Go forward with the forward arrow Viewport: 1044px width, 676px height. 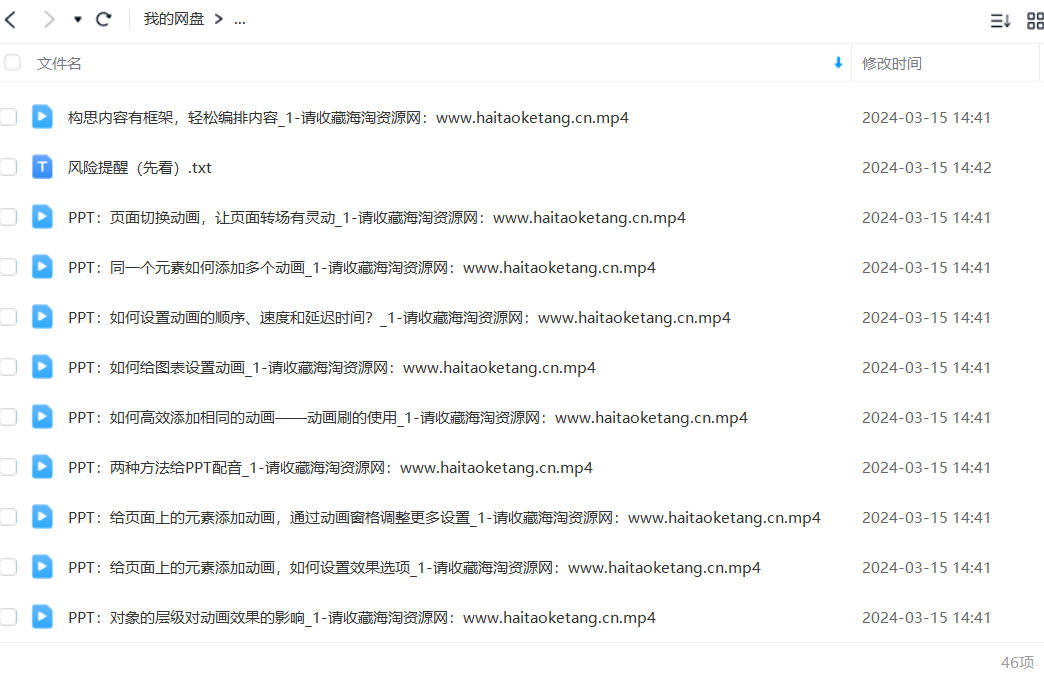tap(49, 20)
